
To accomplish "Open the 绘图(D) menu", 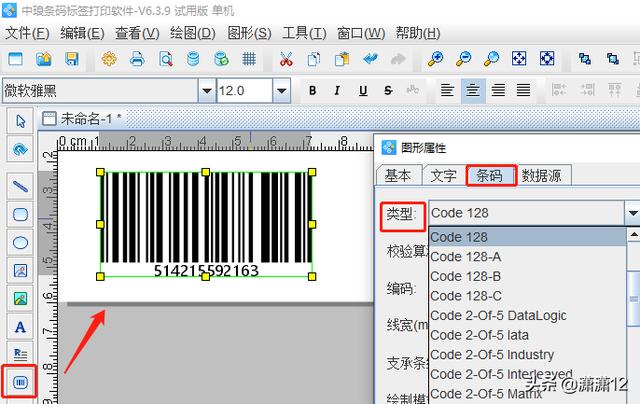I will pos(193,33).
